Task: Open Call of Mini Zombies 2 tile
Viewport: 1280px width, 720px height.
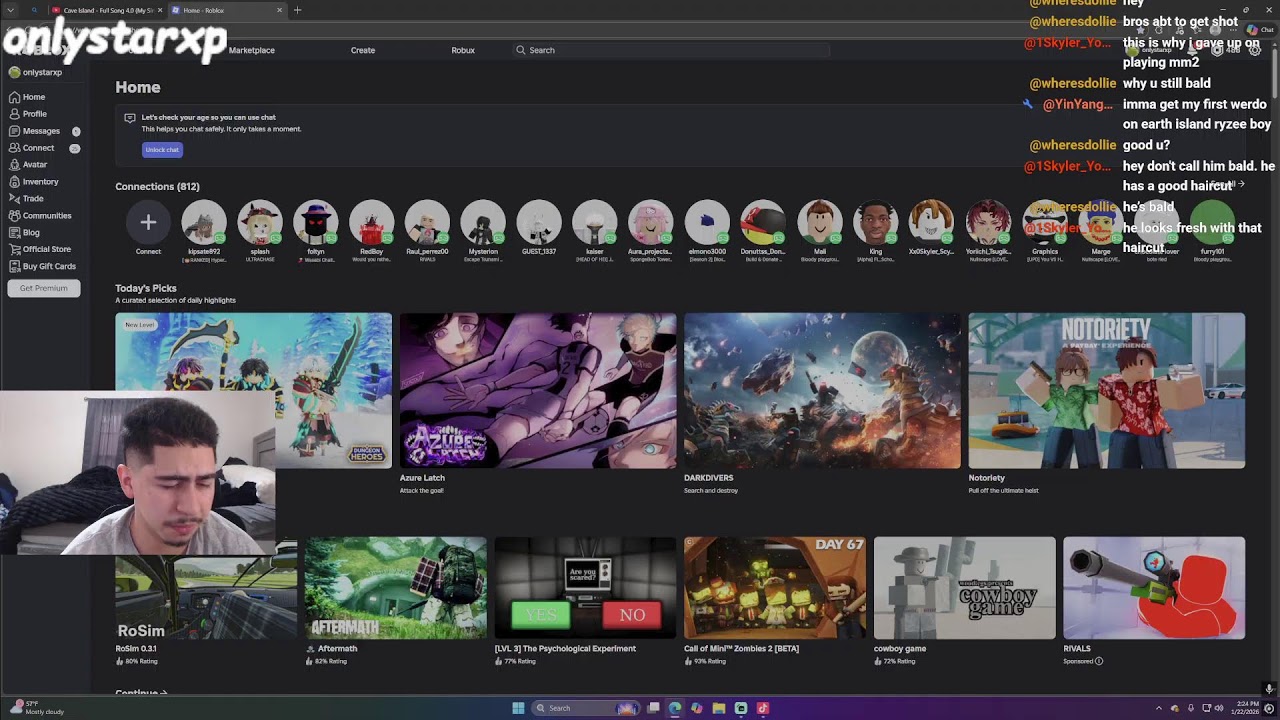Action: [x=775, y=588]
